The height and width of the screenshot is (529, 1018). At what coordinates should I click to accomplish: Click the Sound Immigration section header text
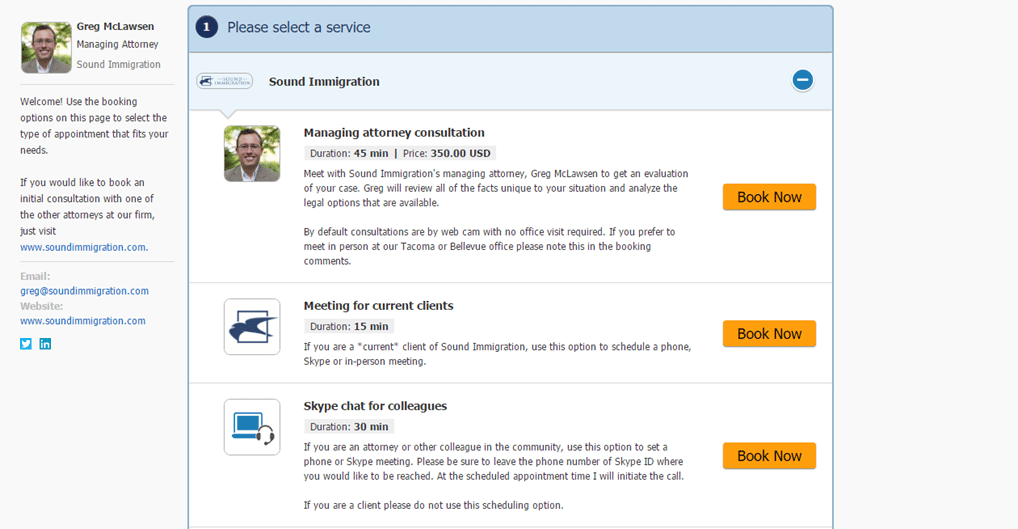click(324, 82)
